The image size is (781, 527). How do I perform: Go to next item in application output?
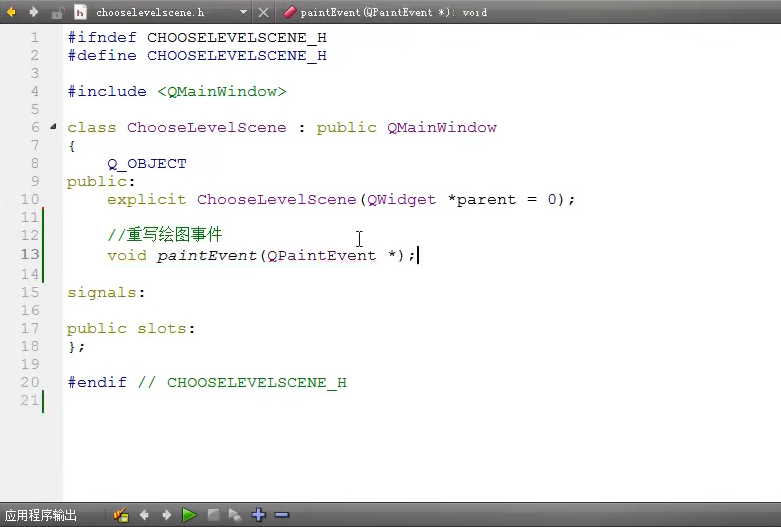(x=166, y=515)
